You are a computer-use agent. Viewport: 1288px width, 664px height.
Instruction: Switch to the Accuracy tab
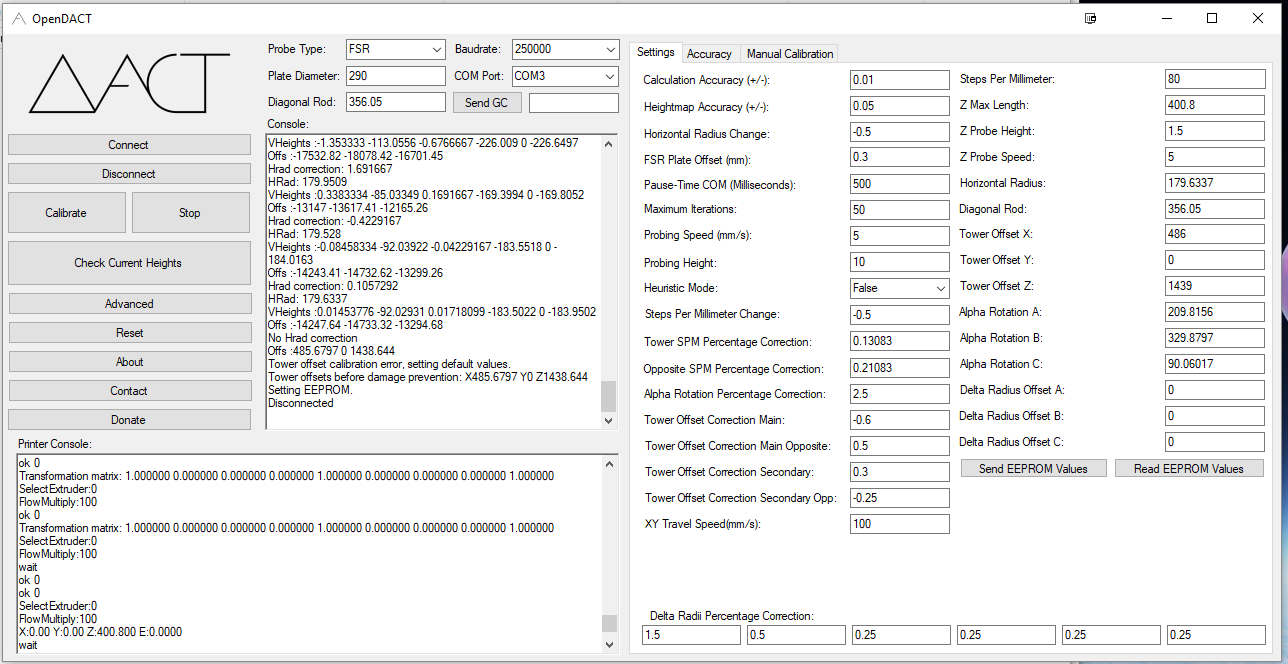coord(709,54)
